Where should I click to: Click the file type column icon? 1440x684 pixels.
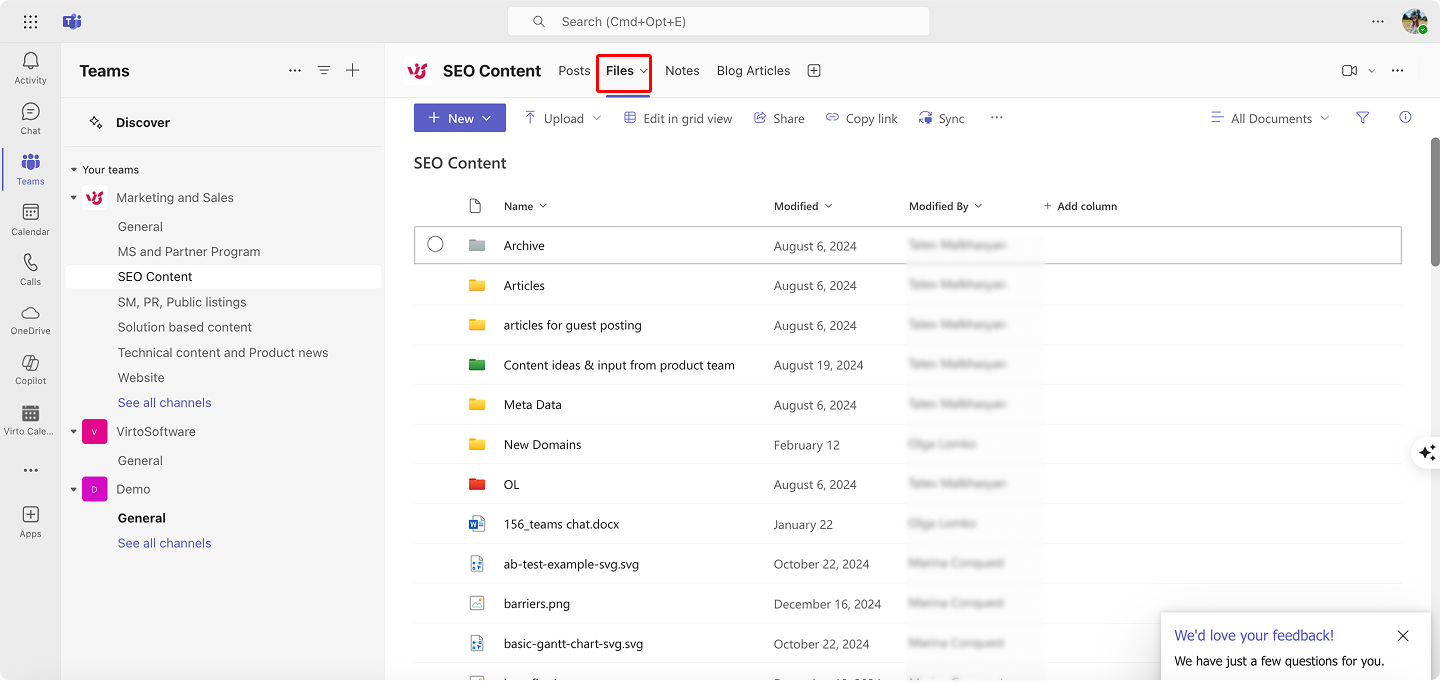[x=475, y=206]
